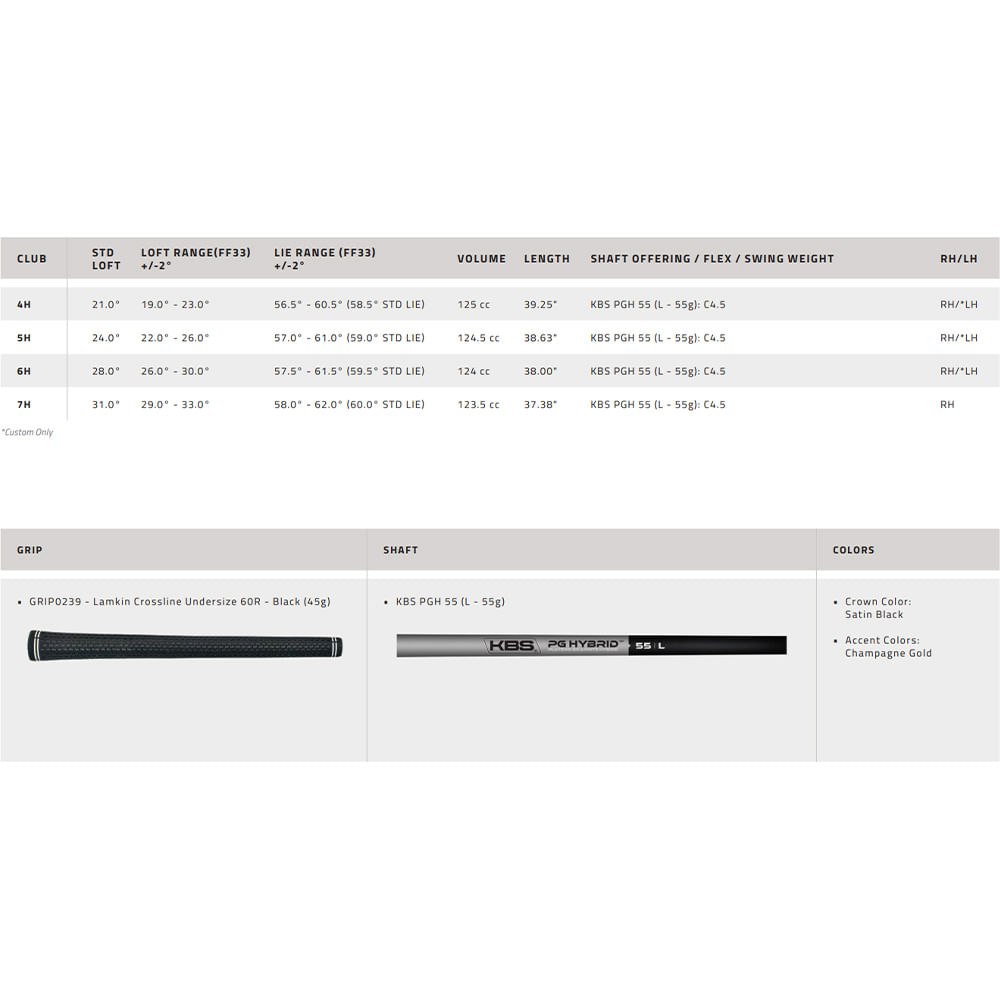Click the 31.0° standard loft value
This screenshot has height=1000, width=1000.
(x=106, y=404)
